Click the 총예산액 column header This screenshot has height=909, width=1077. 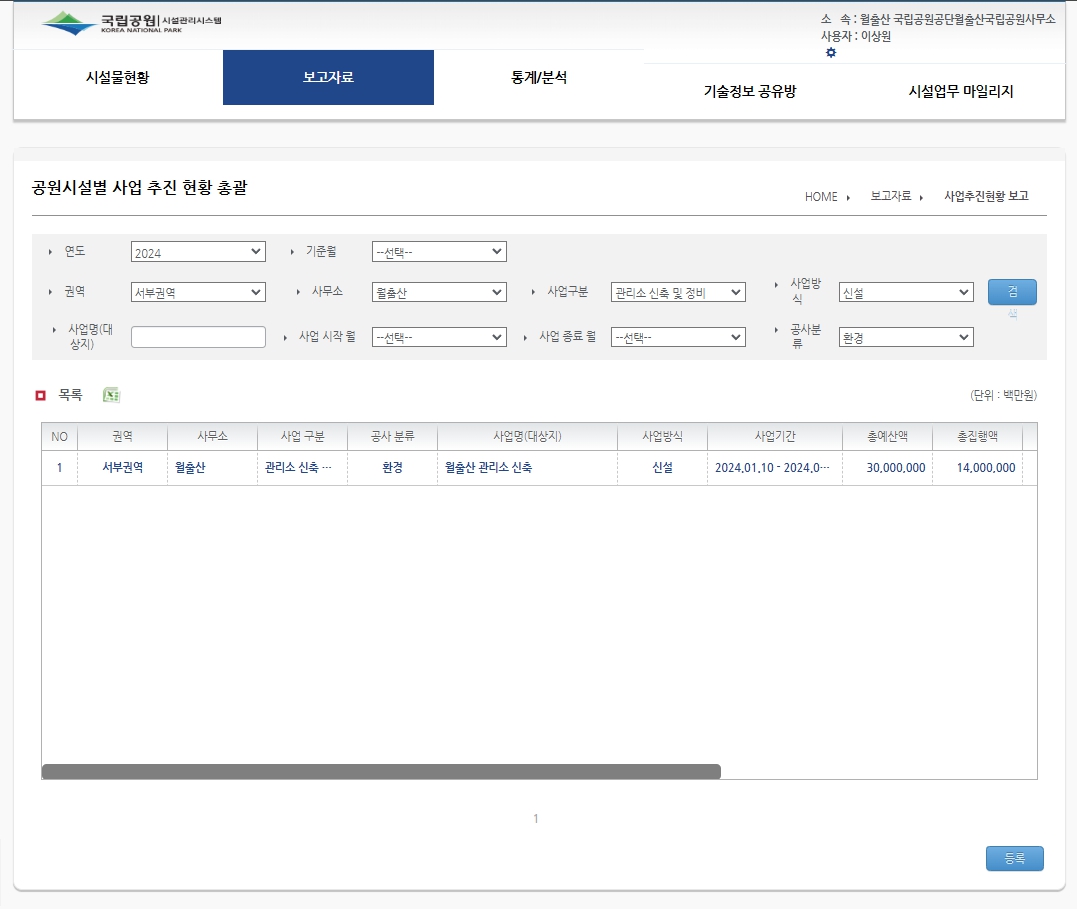[x=887, y=436]
